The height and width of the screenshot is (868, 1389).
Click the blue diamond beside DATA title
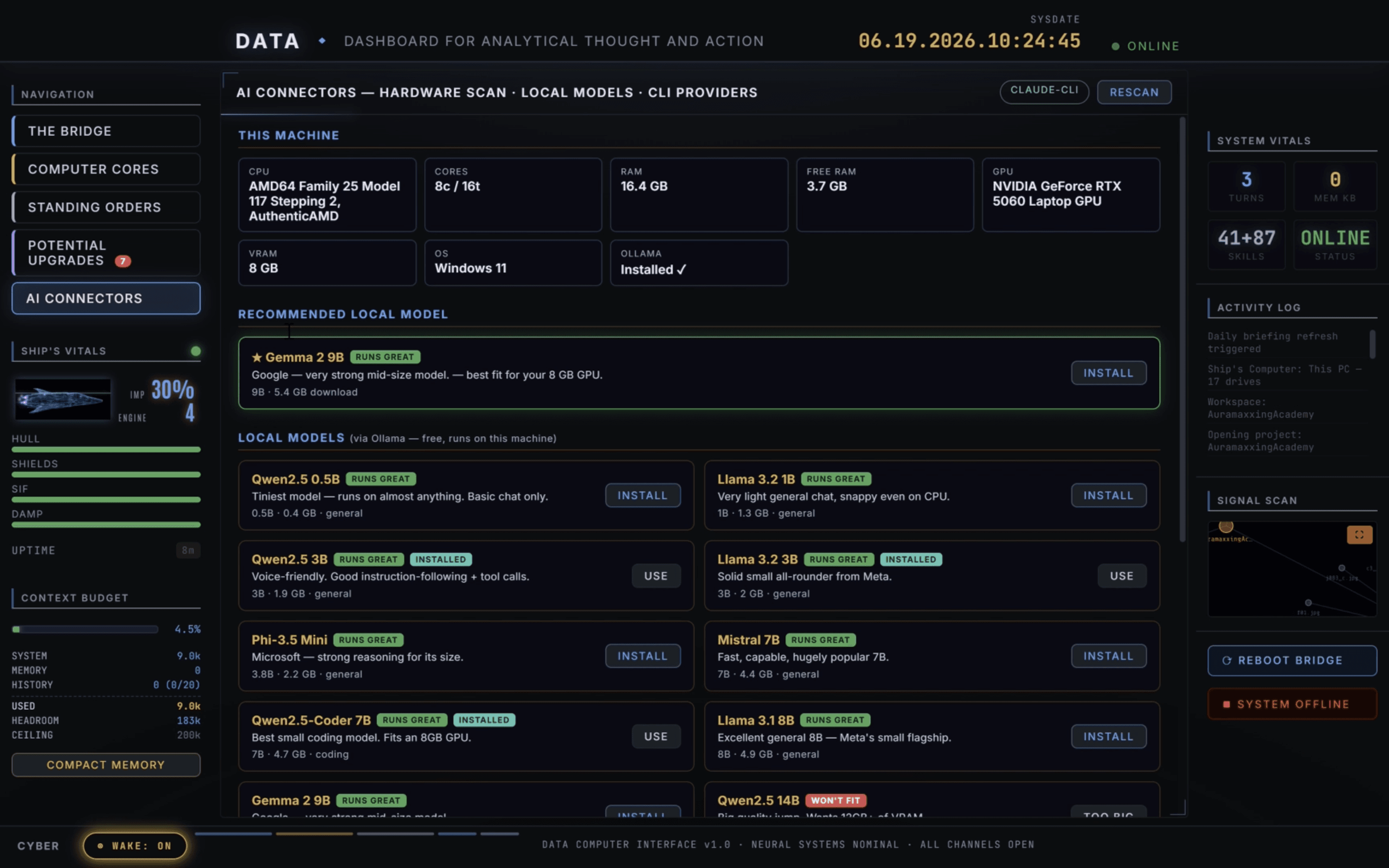(322, 41)
